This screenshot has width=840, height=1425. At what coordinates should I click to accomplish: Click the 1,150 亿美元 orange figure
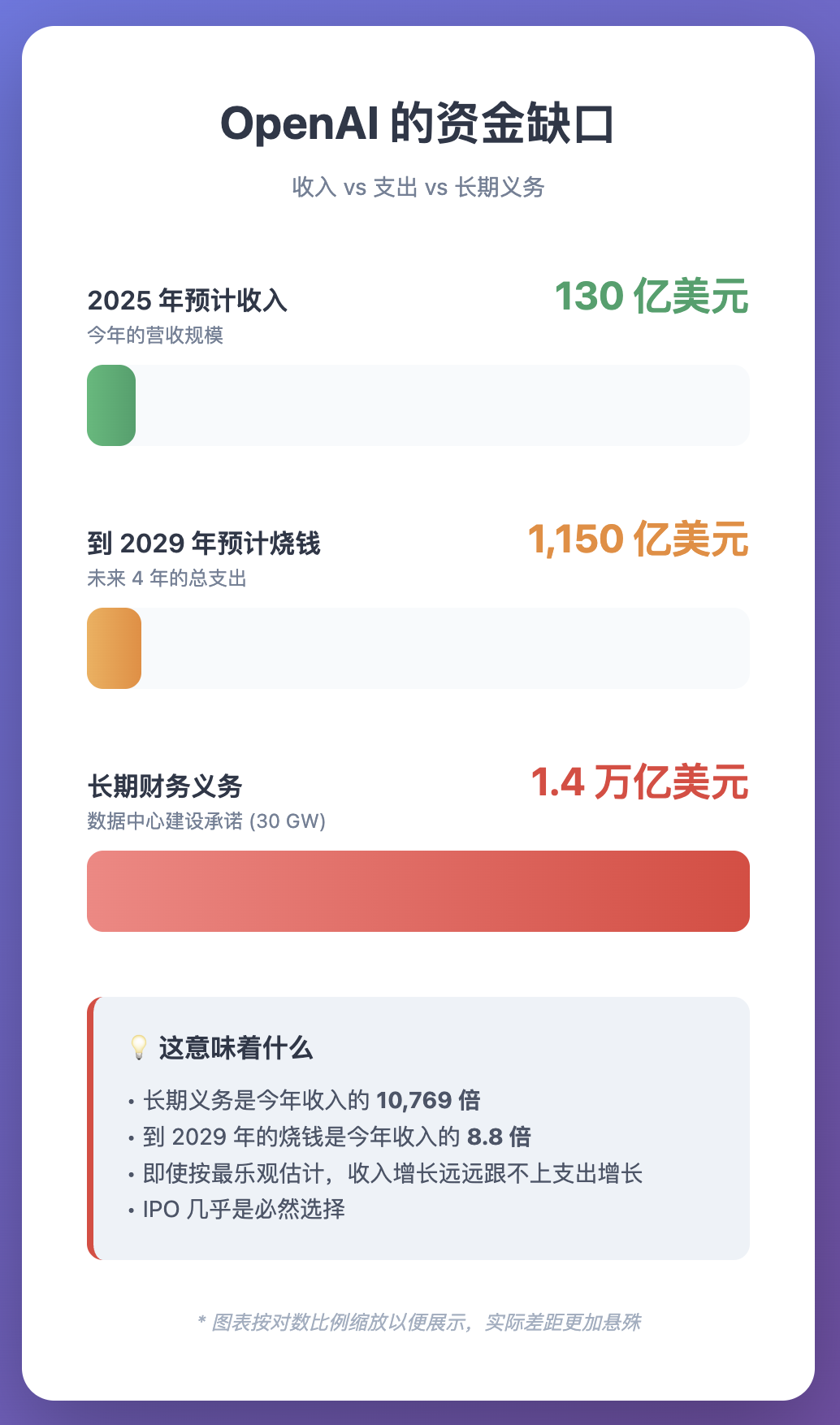pyautogui.click(x=639, y=539)
